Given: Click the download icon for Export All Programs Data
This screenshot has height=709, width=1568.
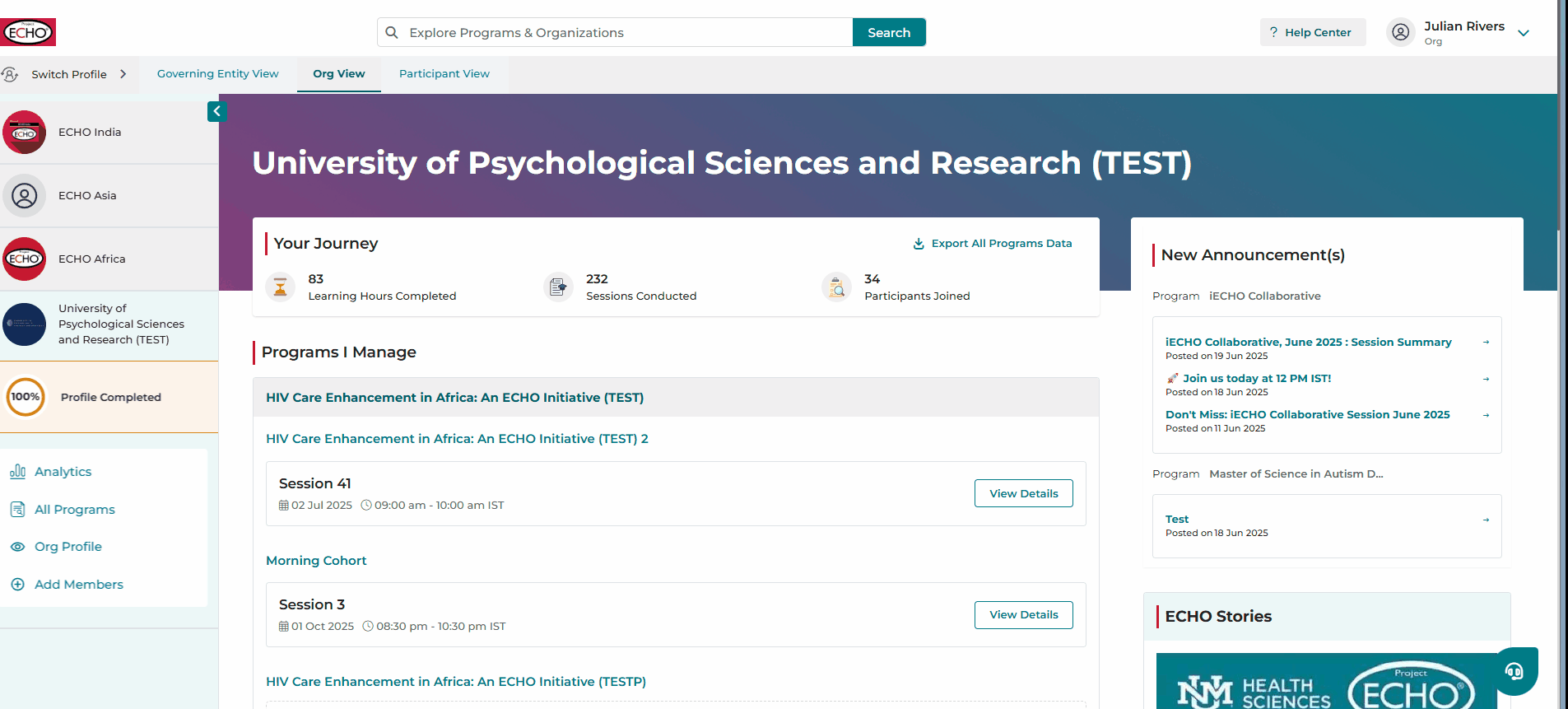Looking at the screenshot, I should (x=919, y=244).
